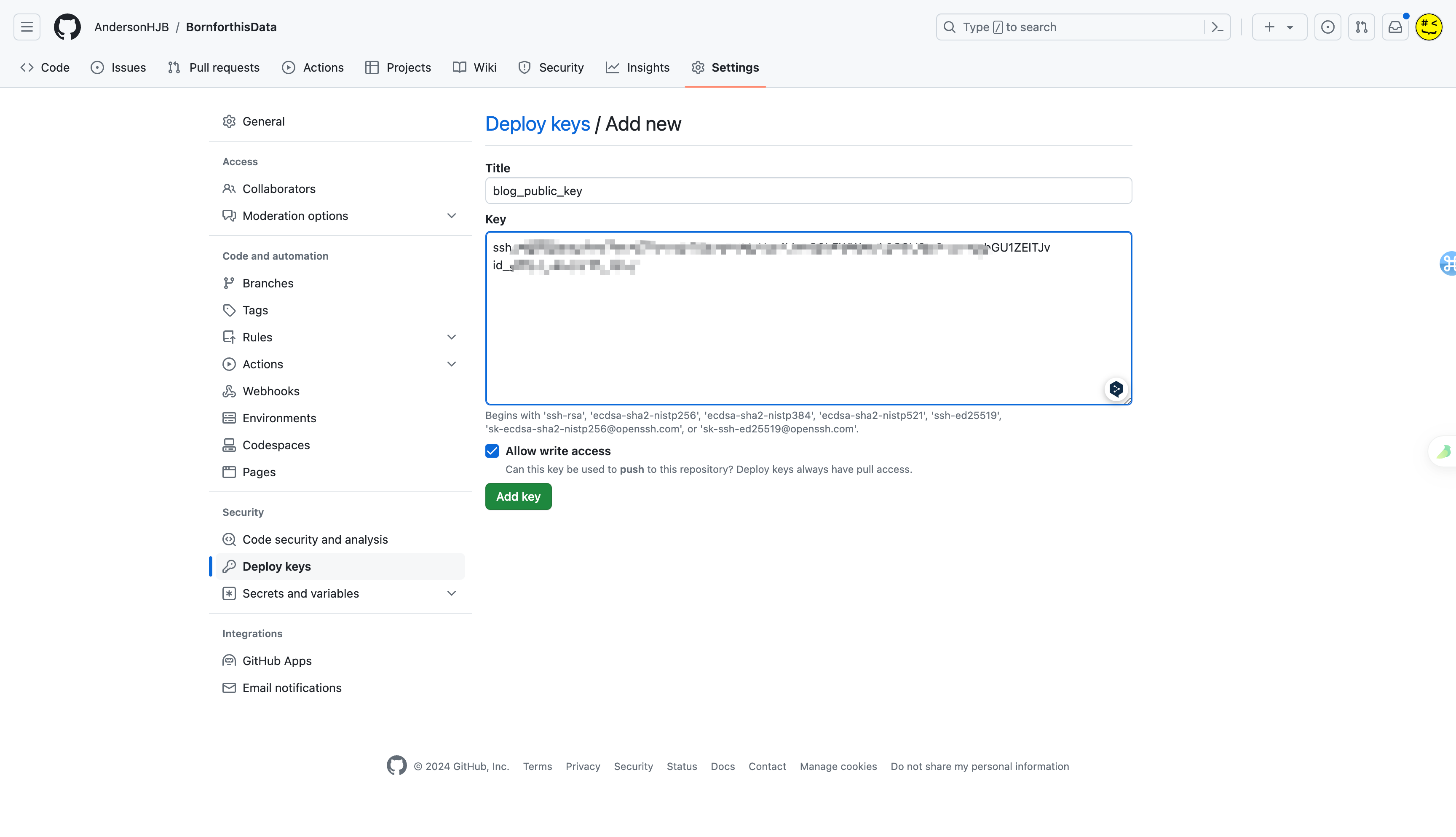Go to GitHub homepage via Octocat logo
The image size is (1456, 837).
67,27
